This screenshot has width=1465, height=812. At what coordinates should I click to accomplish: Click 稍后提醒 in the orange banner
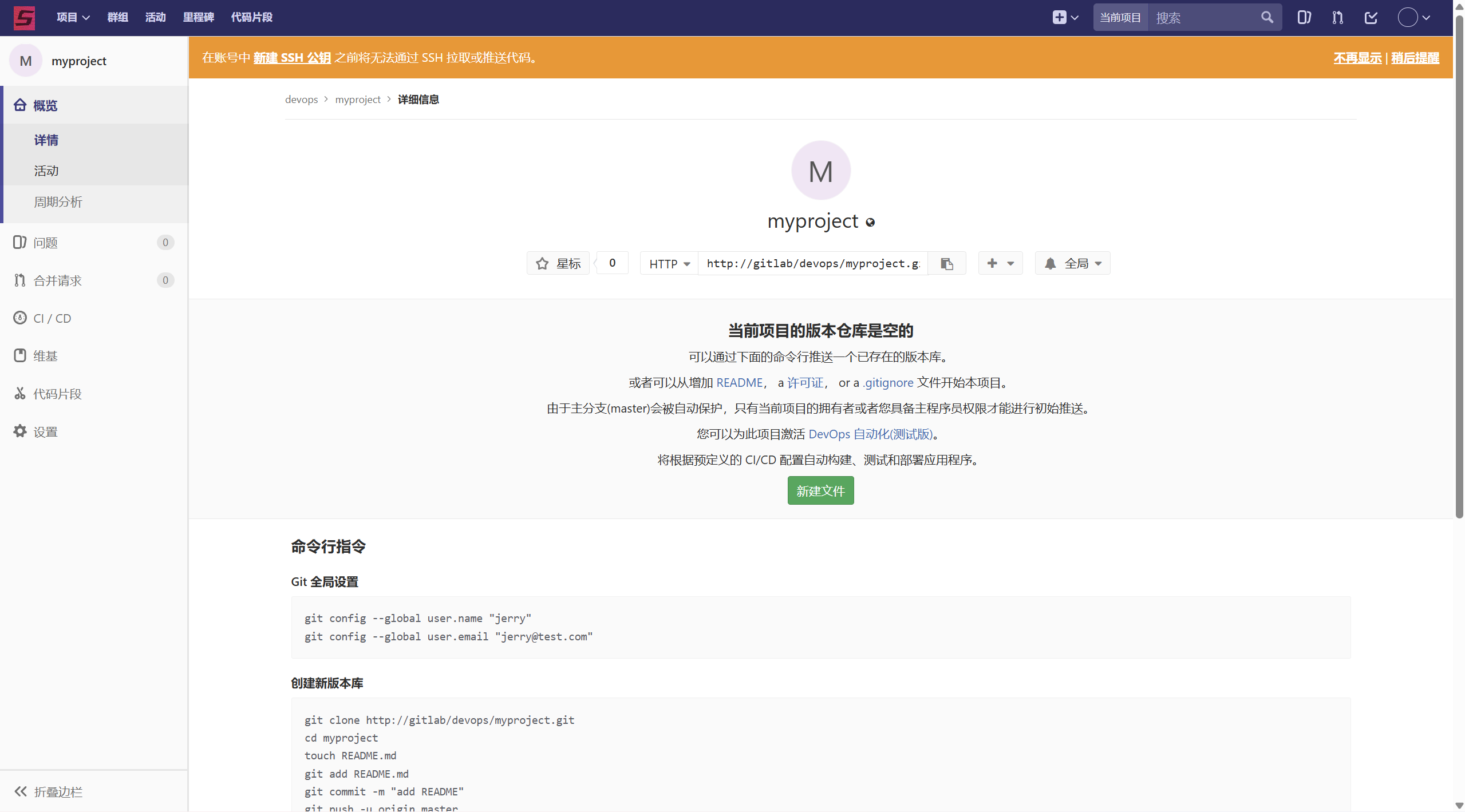(1415, 58)
